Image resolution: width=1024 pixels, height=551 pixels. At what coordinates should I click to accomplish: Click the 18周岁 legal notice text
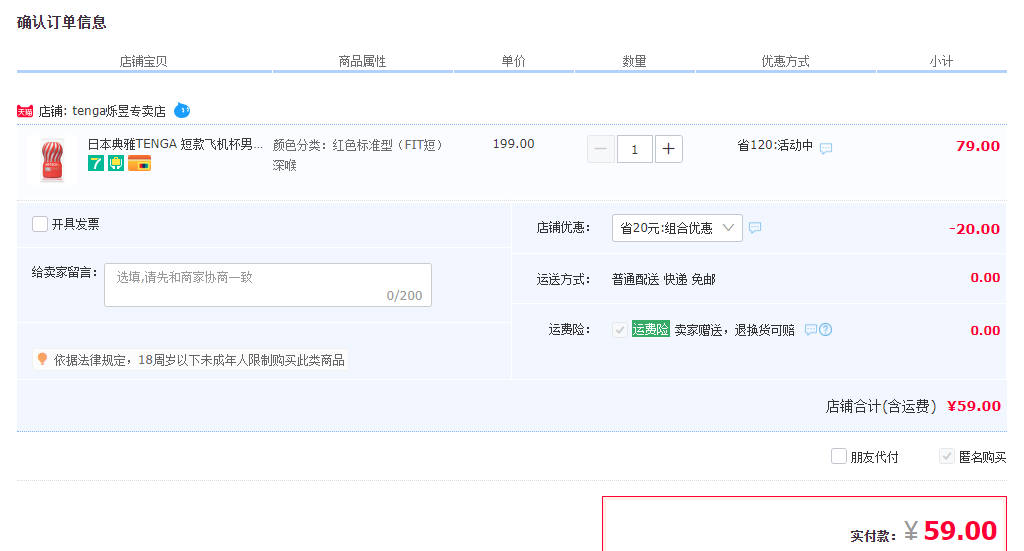coord(199,360)
